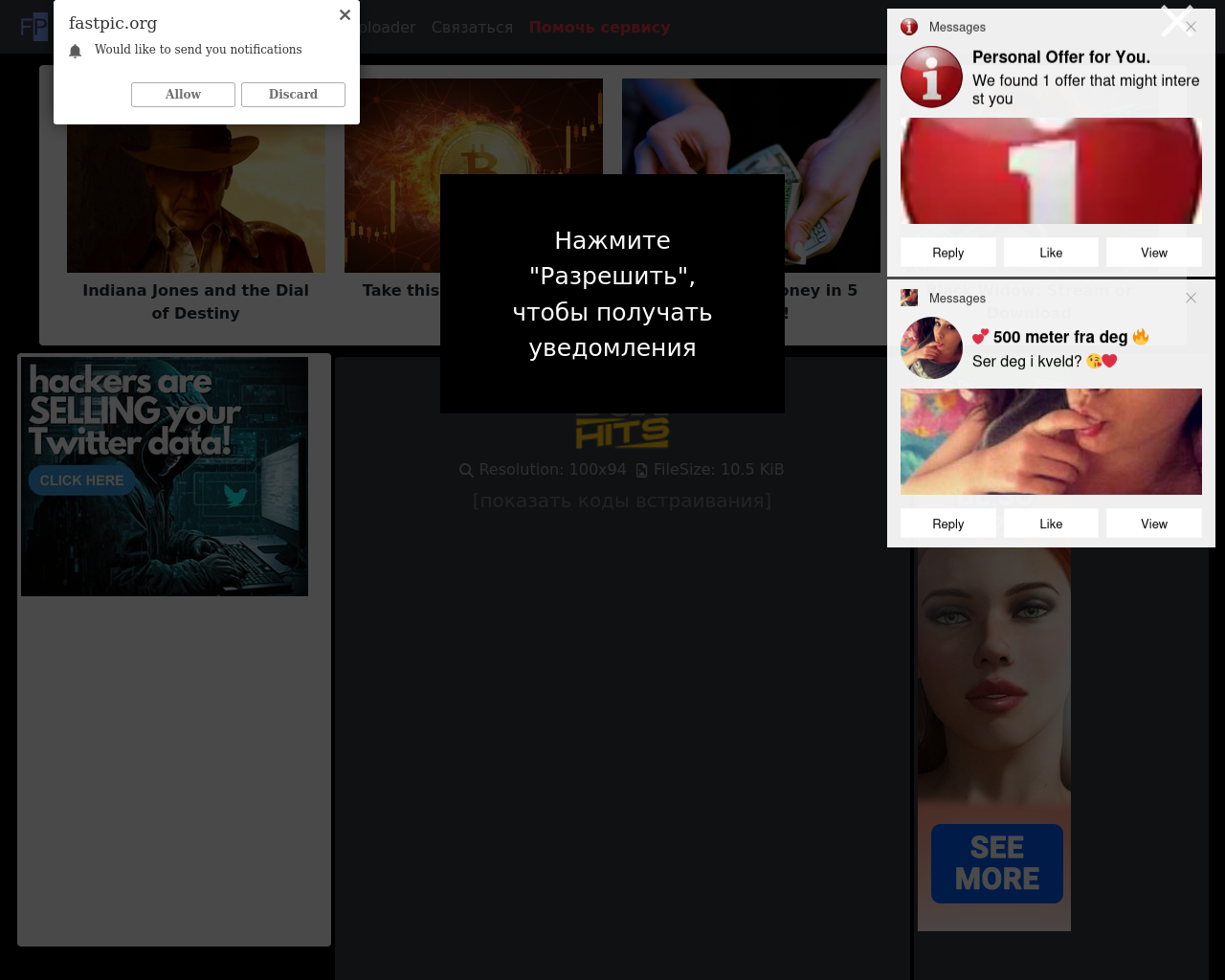Click the SEE MORE button

point(997,863)
